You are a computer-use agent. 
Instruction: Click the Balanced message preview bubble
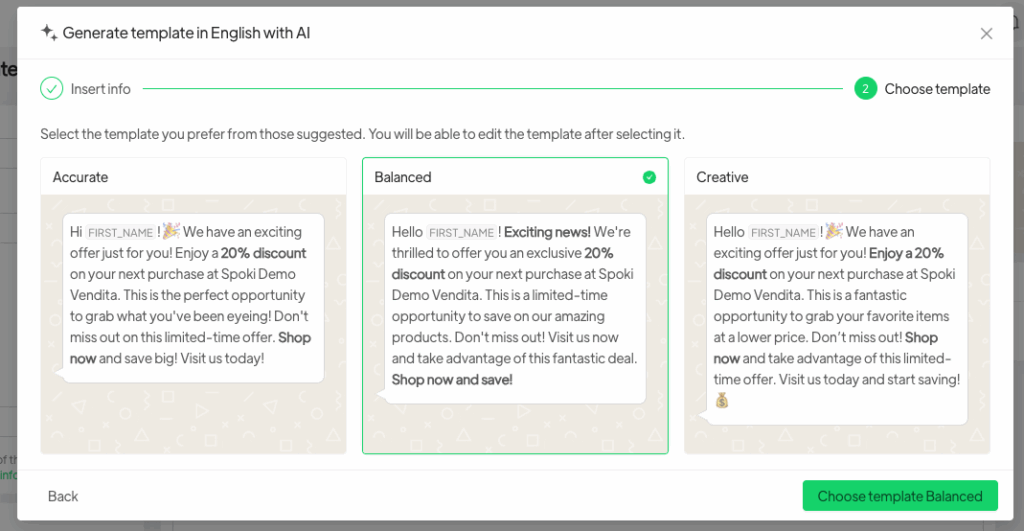point(515,306)
